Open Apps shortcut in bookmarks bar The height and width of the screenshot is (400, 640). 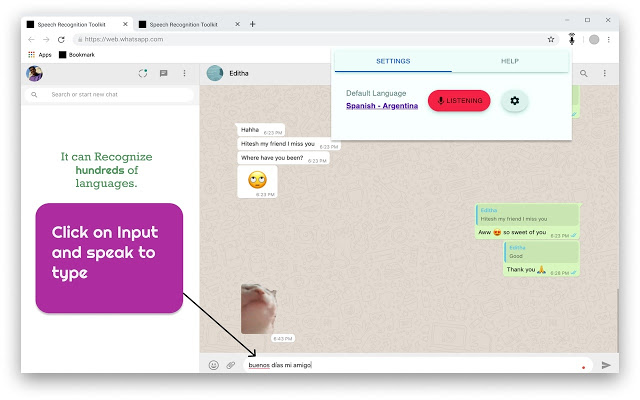tap(40, 55)
